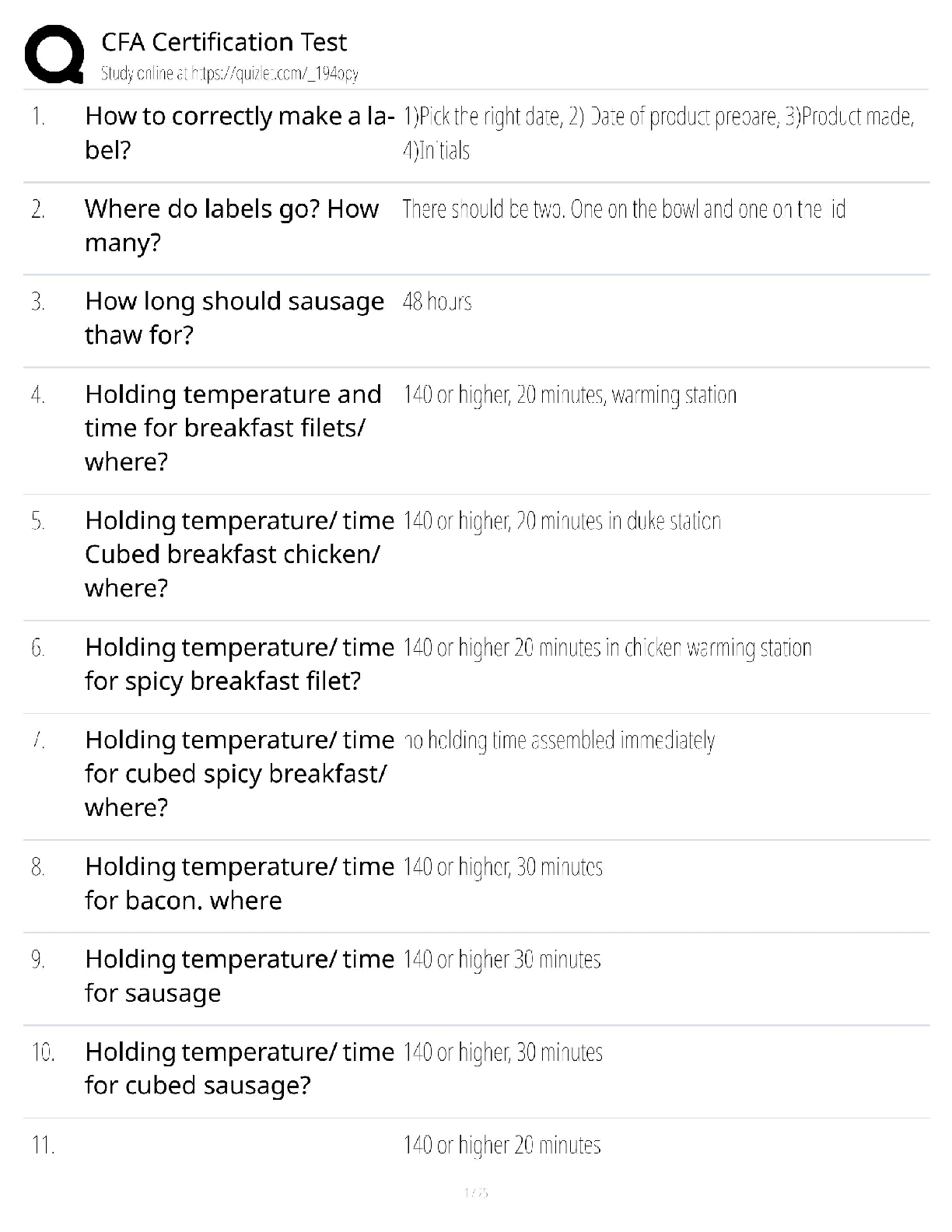The height and width of the screenshot is (1232, 952).
Task: Click the page number indicator at bottom
Action: (x=475, y=1192)
